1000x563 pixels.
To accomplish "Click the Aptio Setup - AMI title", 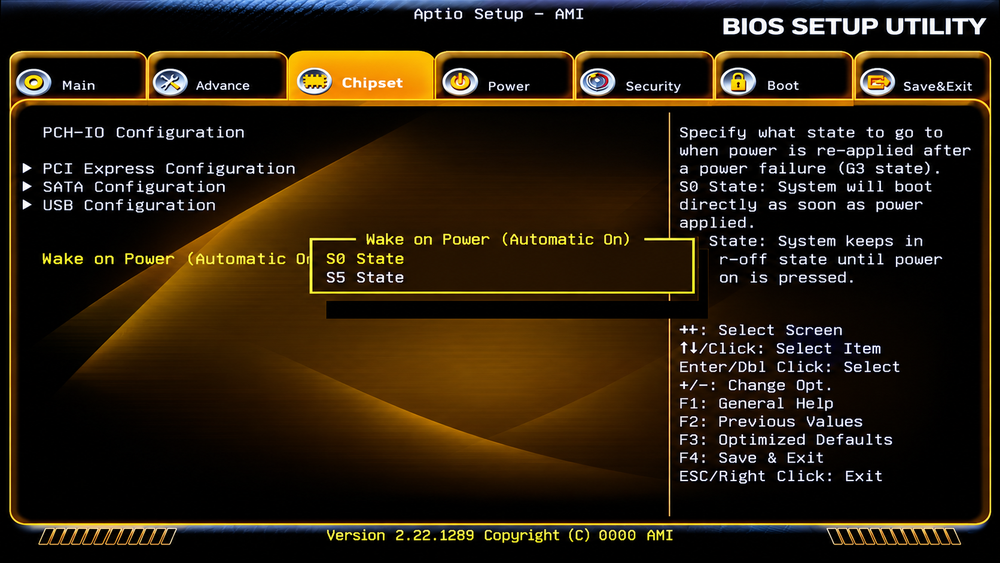I will pyautogui.click(x=499, y=14).
